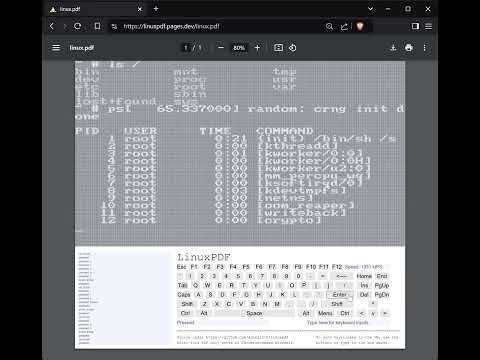Click the F1 virtual key
This screenshot has width=480, height=360.
[194, 267]
